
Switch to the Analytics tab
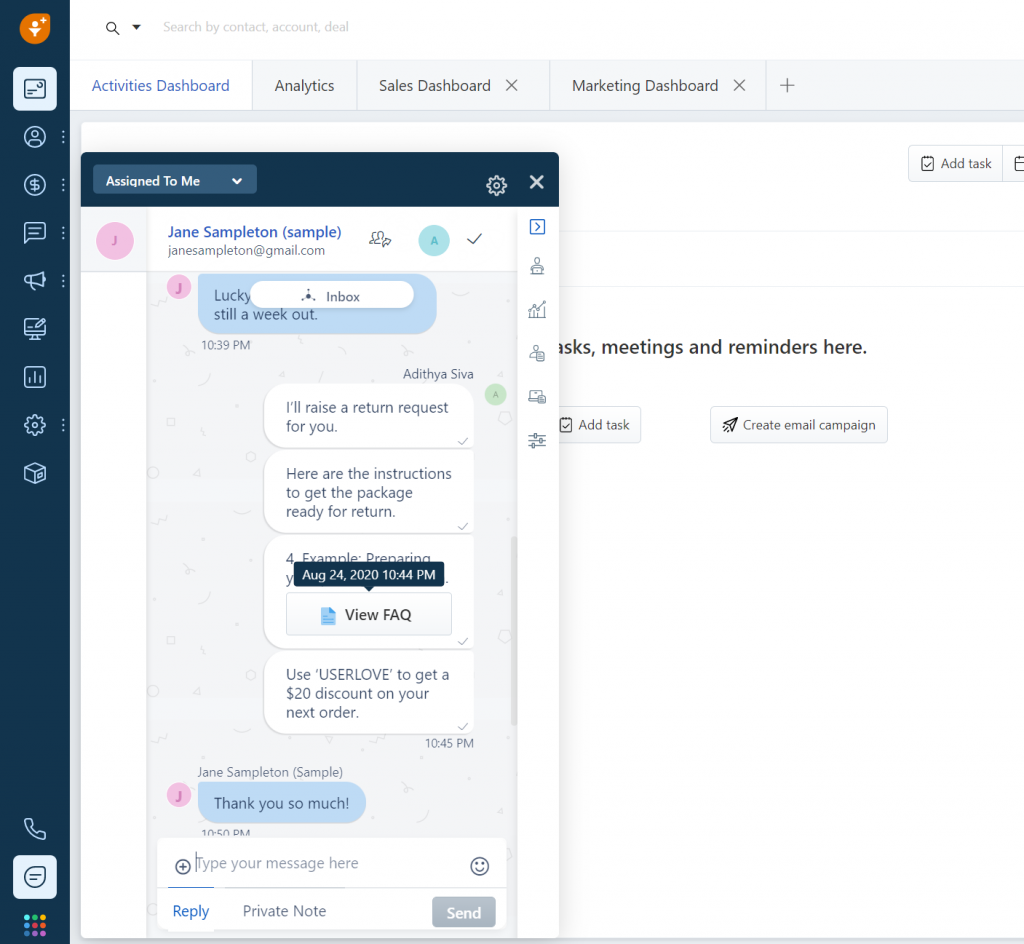coord(304,85)
